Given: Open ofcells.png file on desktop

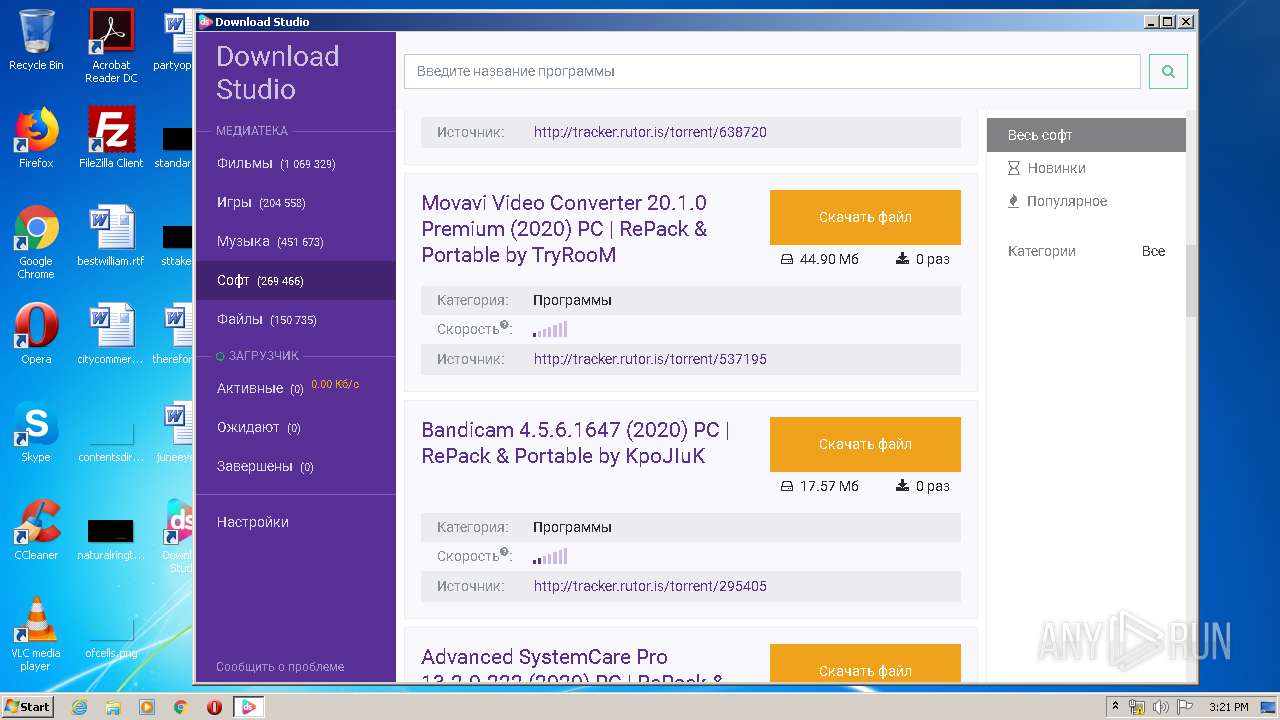Looking at the screenshot, I should (x=111, y=638).
